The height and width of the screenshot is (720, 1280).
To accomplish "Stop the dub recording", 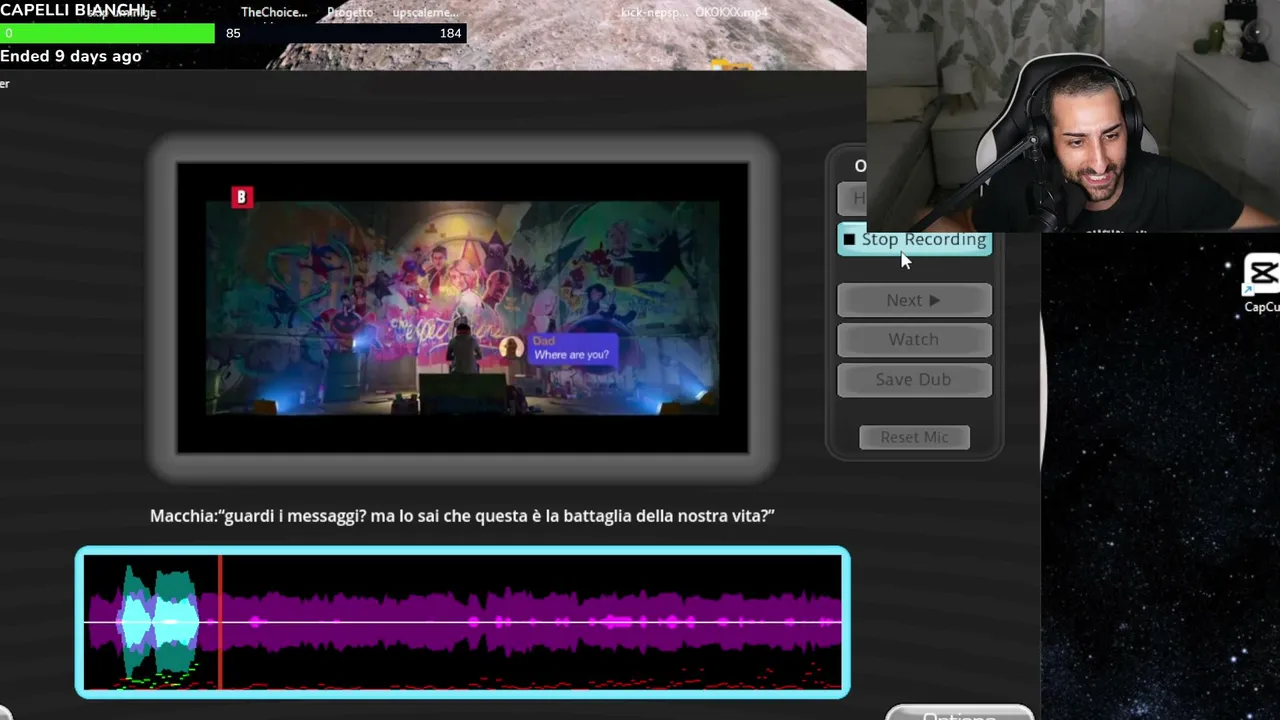I will 914,240.
